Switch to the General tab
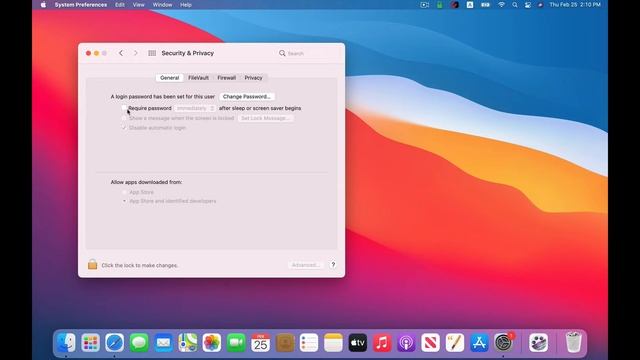640x360 pixels. point(169,78)
